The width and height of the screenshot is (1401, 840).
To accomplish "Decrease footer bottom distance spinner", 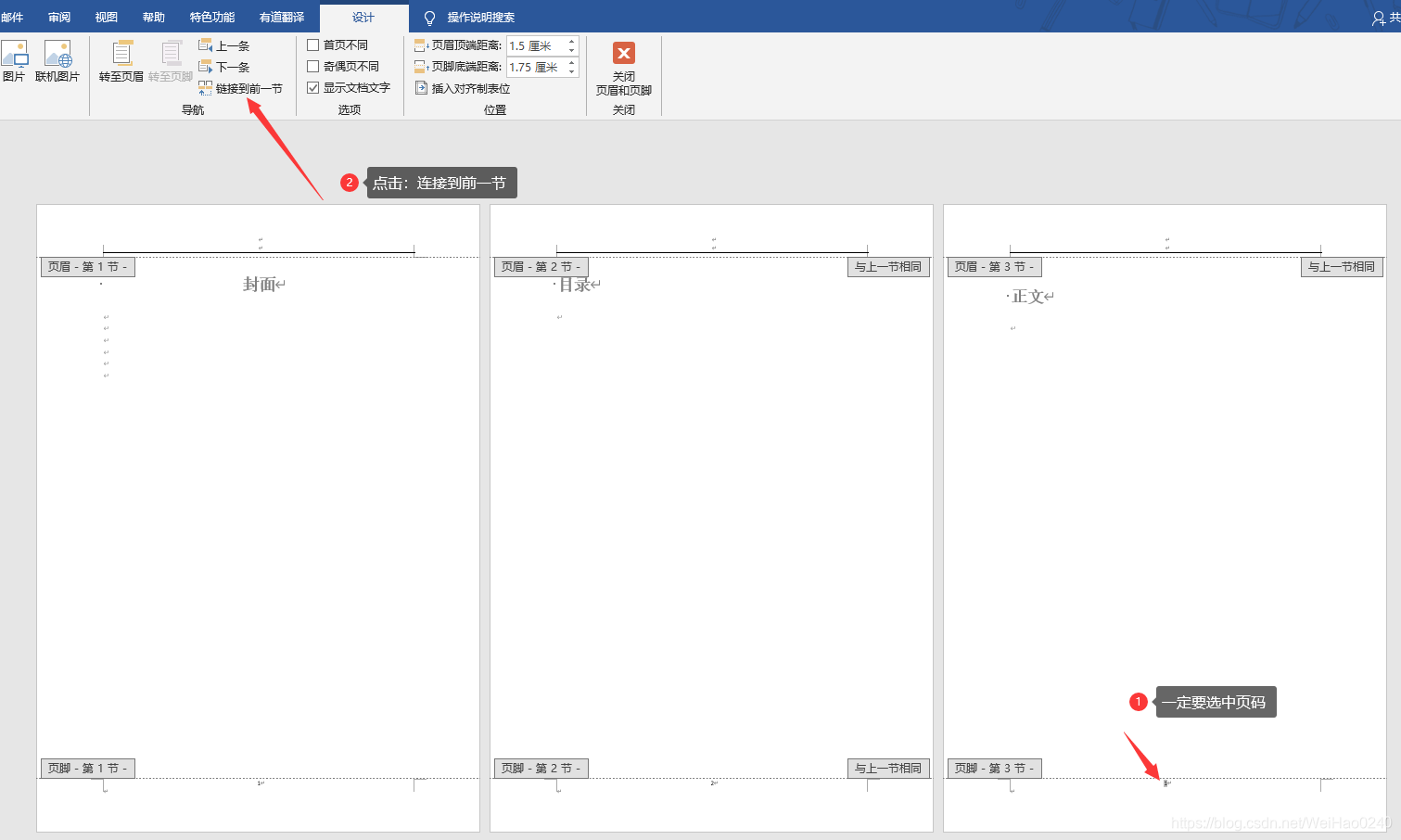I will [x=571, y=71].
